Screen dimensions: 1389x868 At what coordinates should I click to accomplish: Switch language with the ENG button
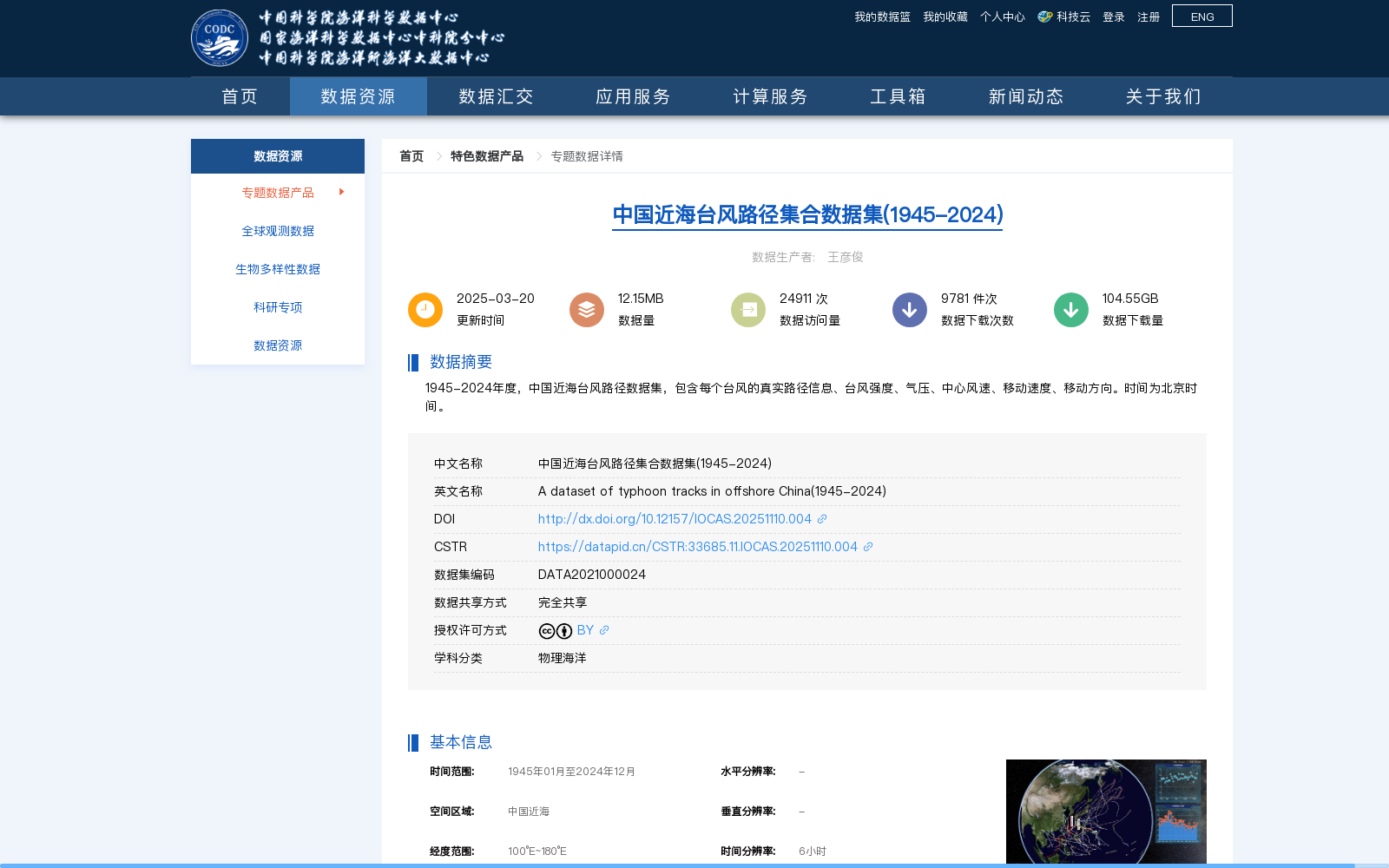(x=1201, y=16)
